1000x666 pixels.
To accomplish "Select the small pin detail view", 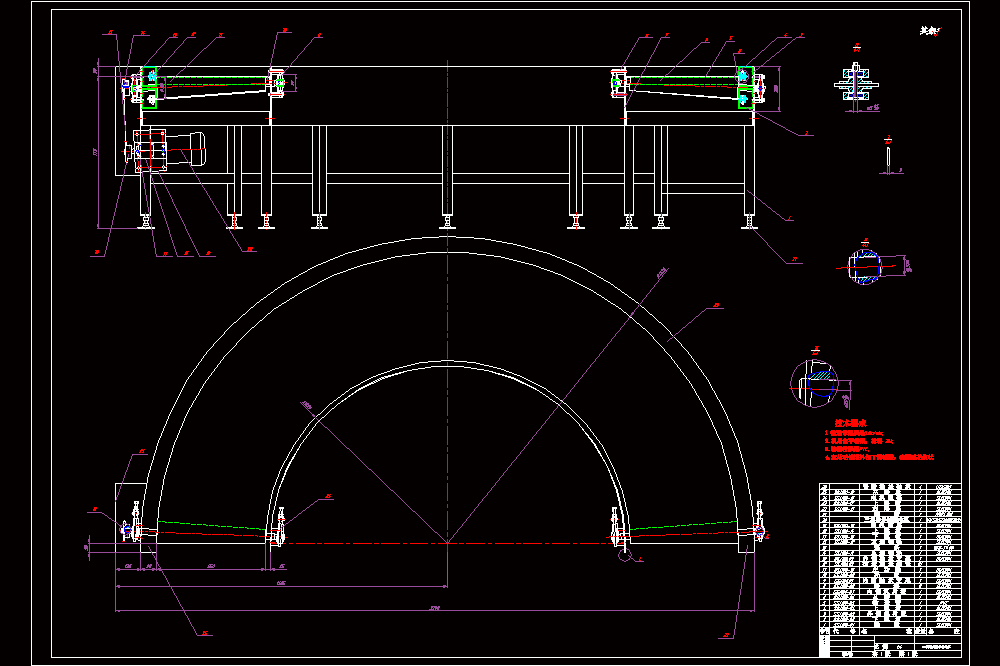I will (888, 156).
